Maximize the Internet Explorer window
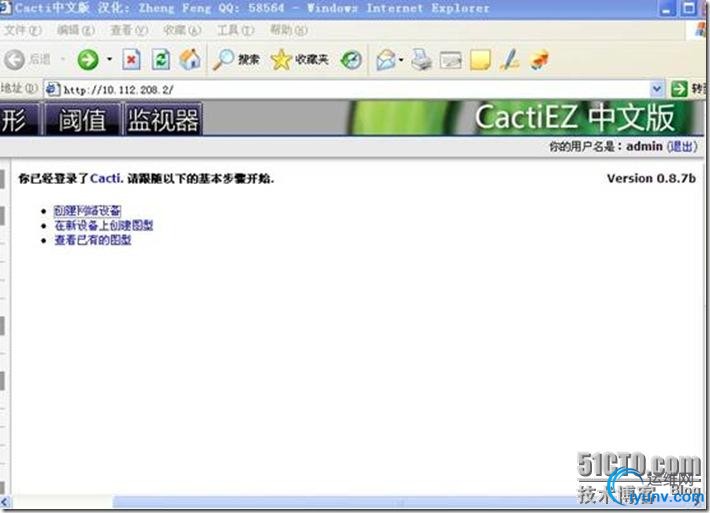 click(689, 9)
